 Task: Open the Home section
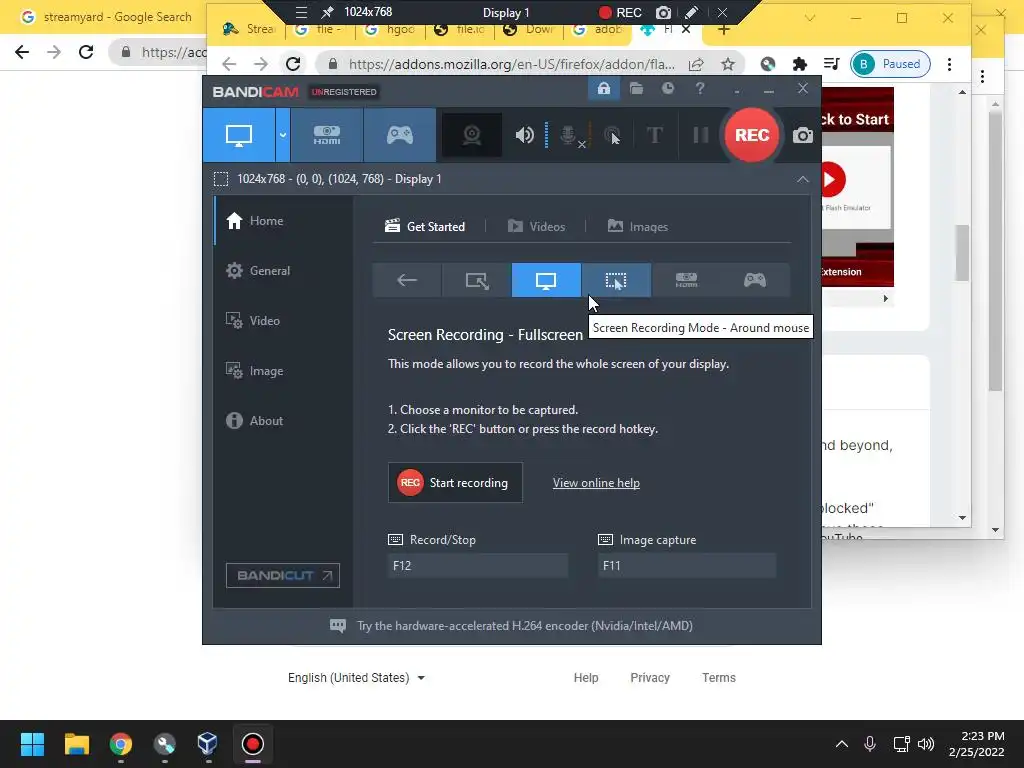(283, 221)
